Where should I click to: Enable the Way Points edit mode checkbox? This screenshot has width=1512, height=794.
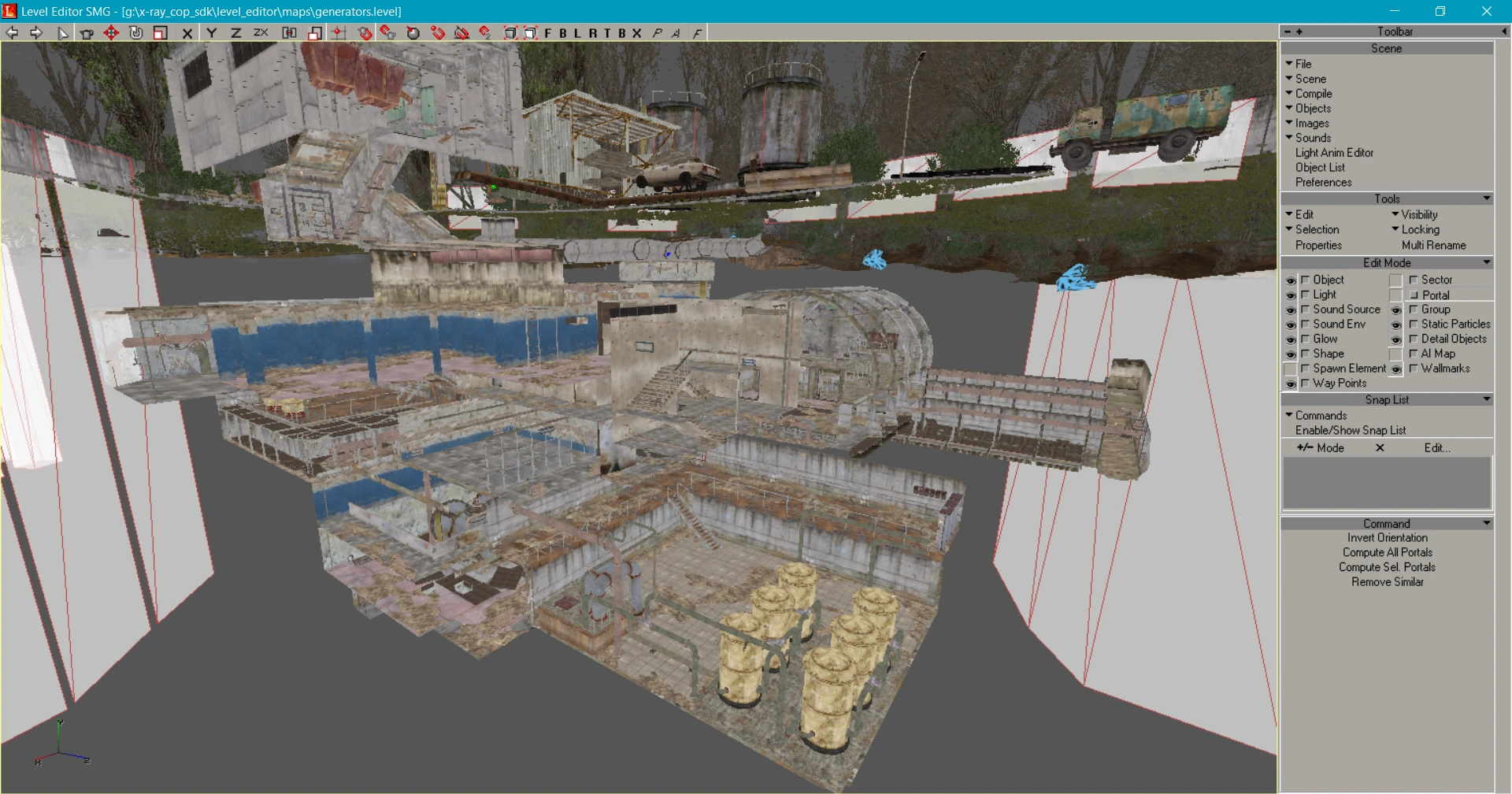pos(1305,384)
